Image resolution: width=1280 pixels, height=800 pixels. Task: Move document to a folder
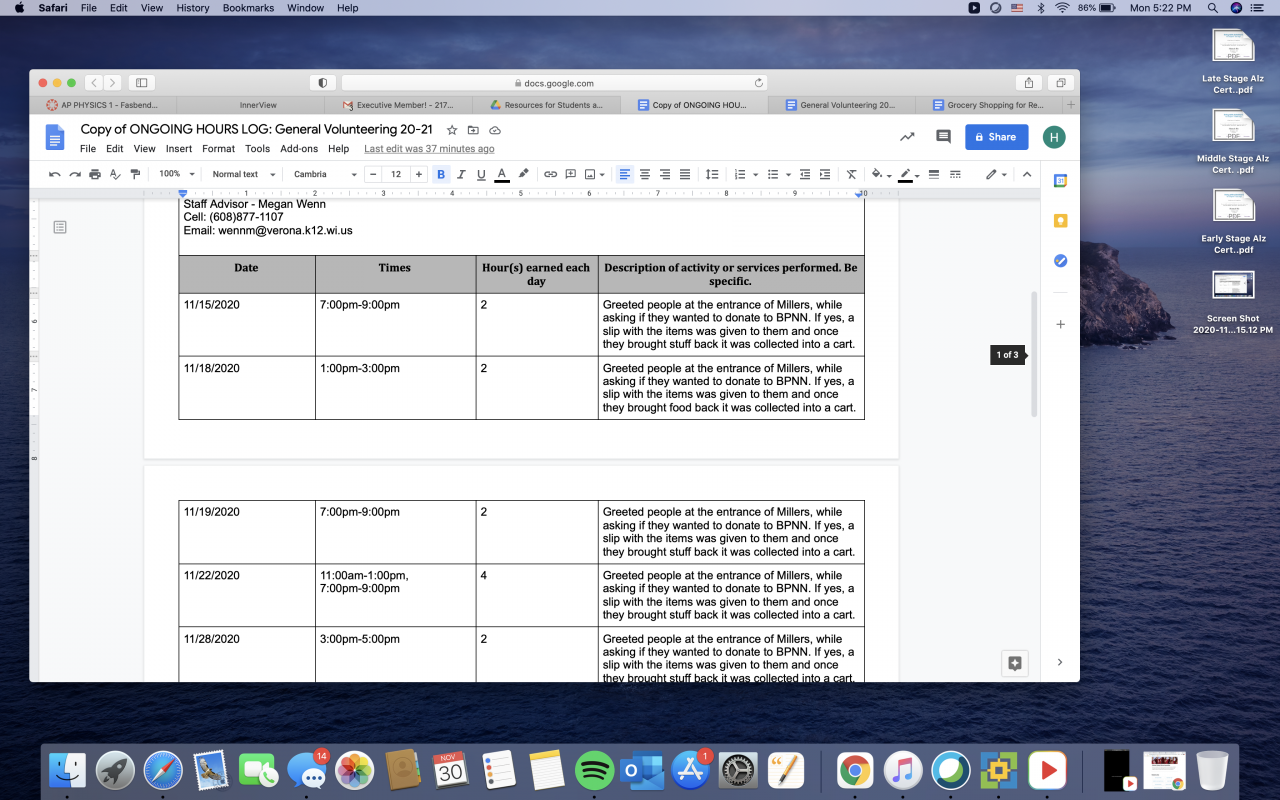pyautogui.click(x=473, y=130)
